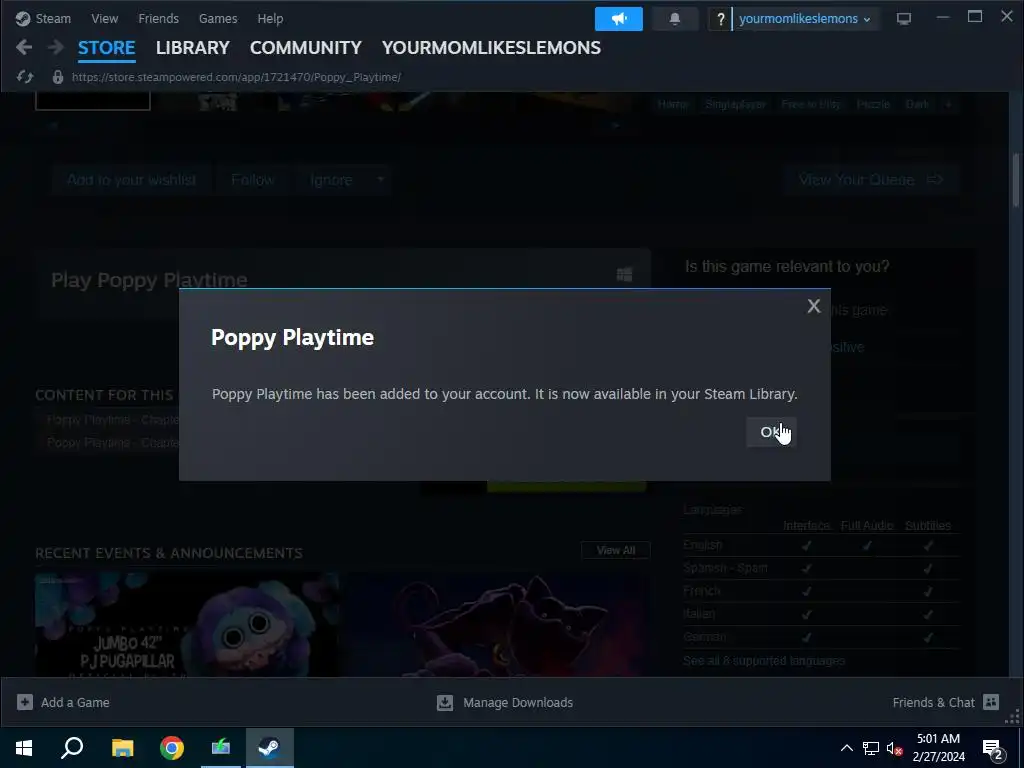Click the Steam logo menu icon
This screenshot has width=1024, height=768.
[x=23, y=18]
